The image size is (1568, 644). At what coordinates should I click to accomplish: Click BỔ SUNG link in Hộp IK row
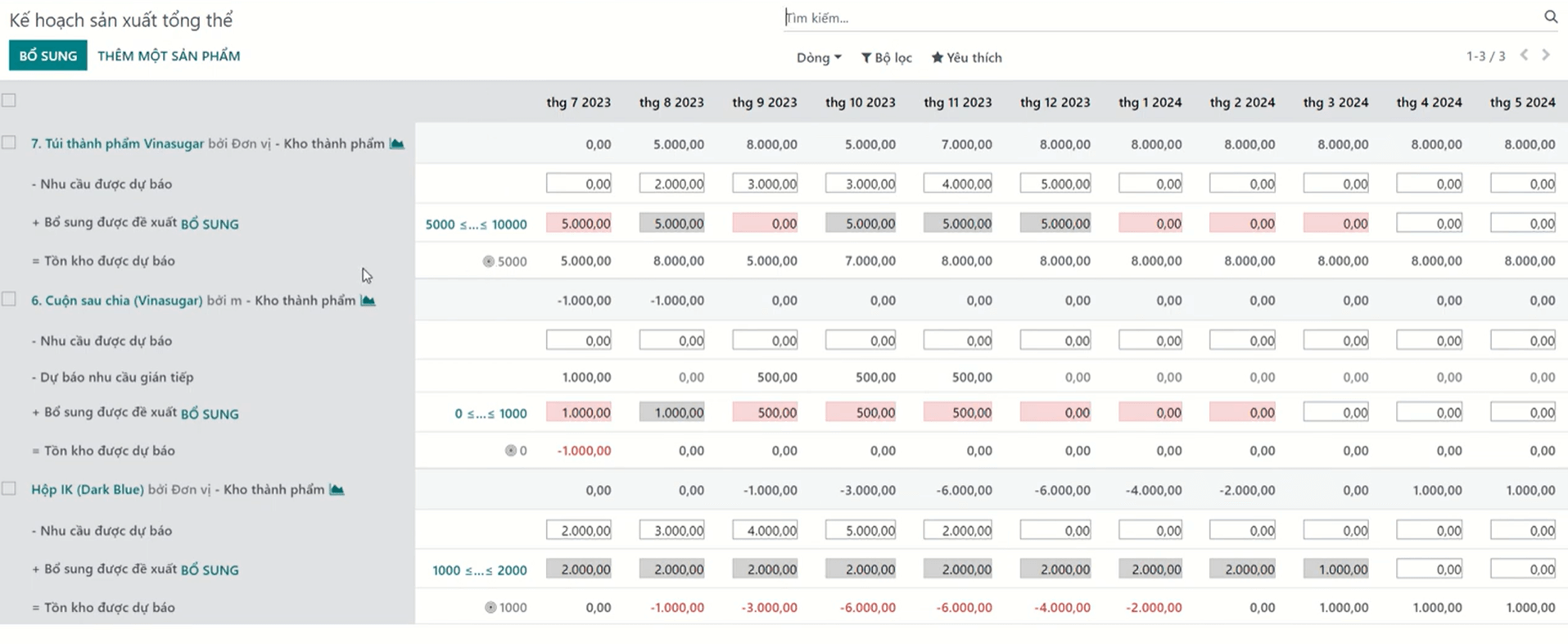(210, 570)
